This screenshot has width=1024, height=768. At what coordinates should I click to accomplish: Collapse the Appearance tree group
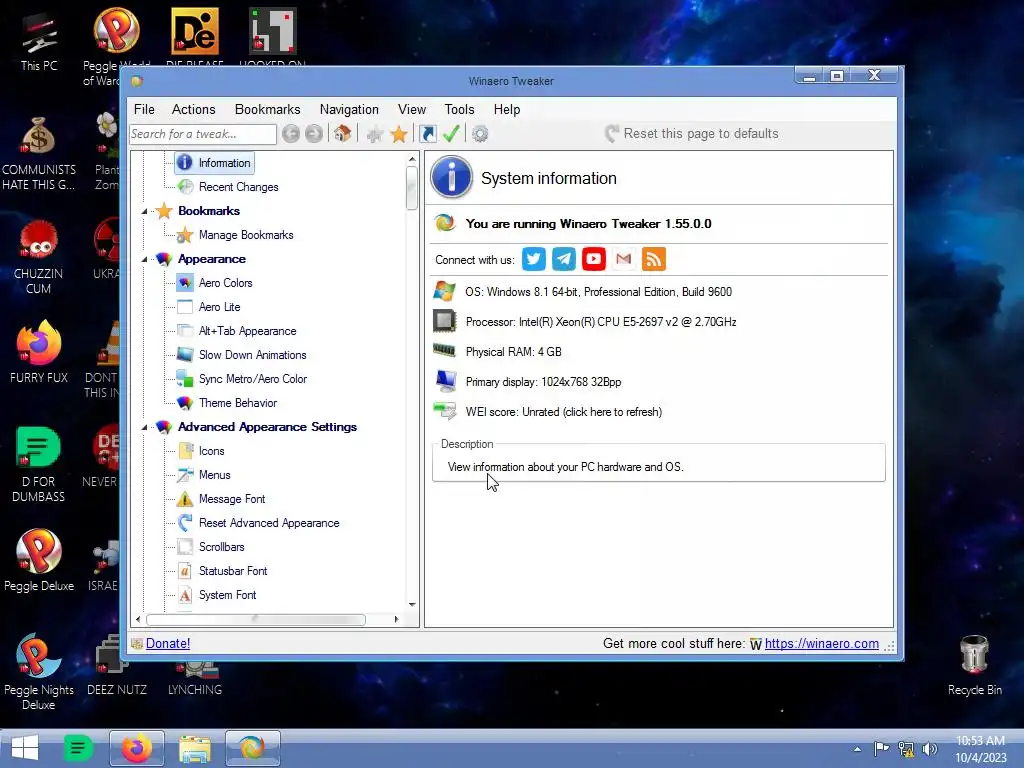pos(144,259)
